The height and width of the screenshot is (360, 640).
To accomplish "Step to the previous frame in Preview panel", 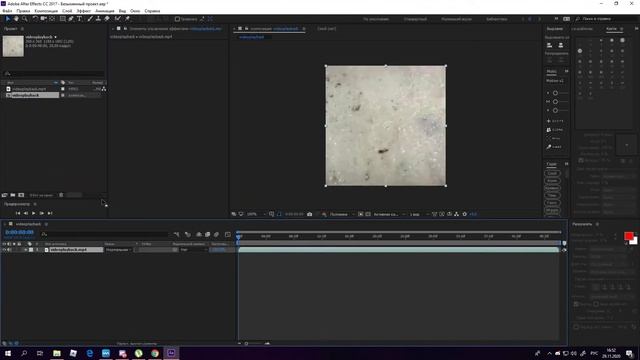I will 26,213.
